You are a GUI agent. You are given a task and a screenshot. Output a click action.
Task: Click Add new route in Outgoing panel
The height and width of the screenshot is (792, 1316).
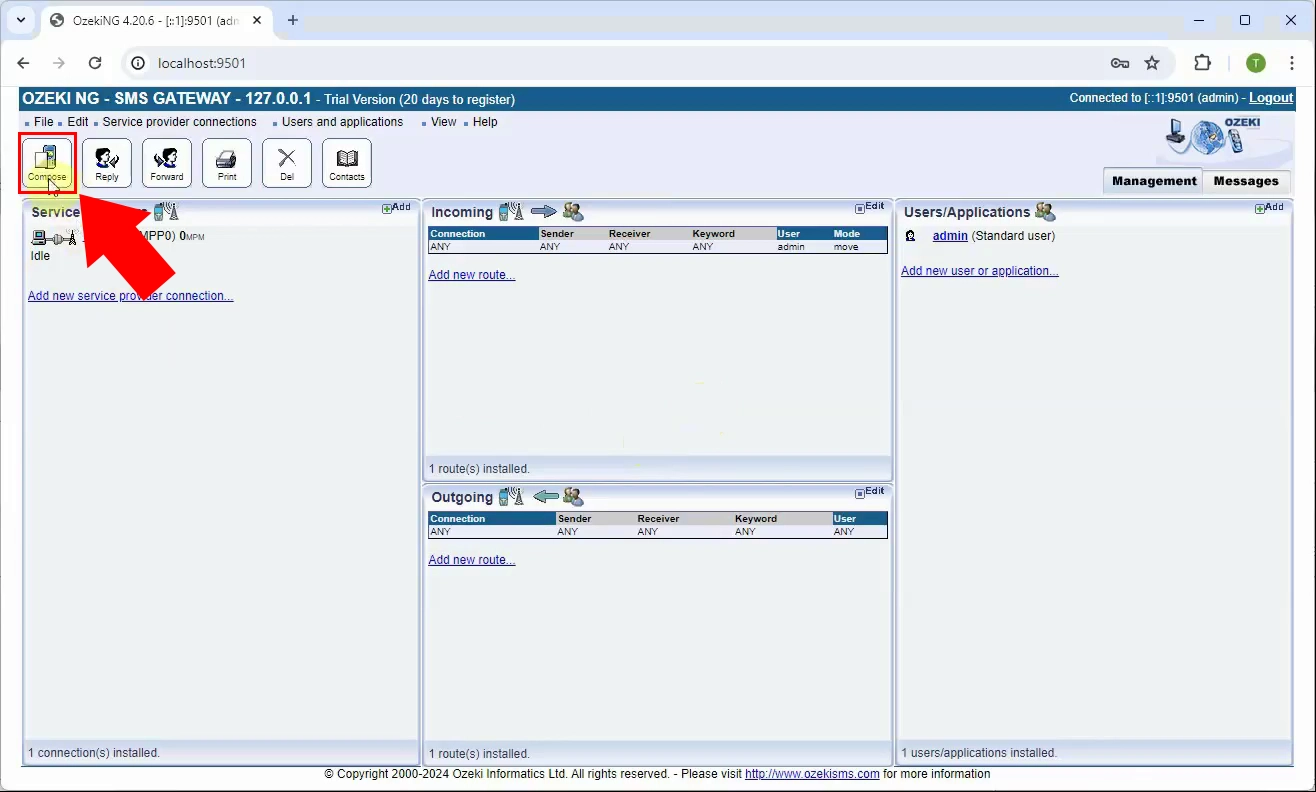point(472,560)
